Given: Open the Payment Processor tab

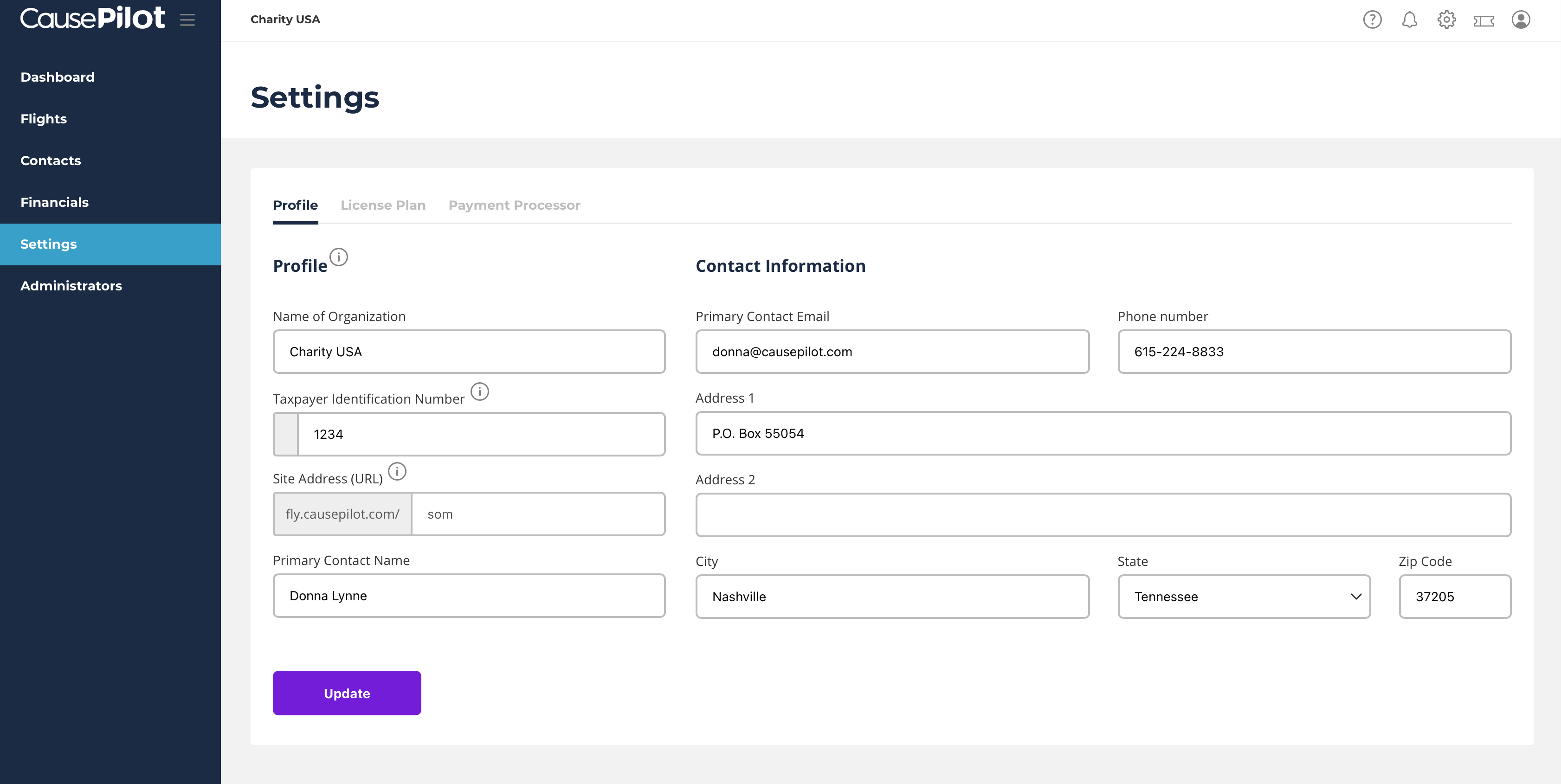Looking at the screenshot, I should click(x=514, y=206).
